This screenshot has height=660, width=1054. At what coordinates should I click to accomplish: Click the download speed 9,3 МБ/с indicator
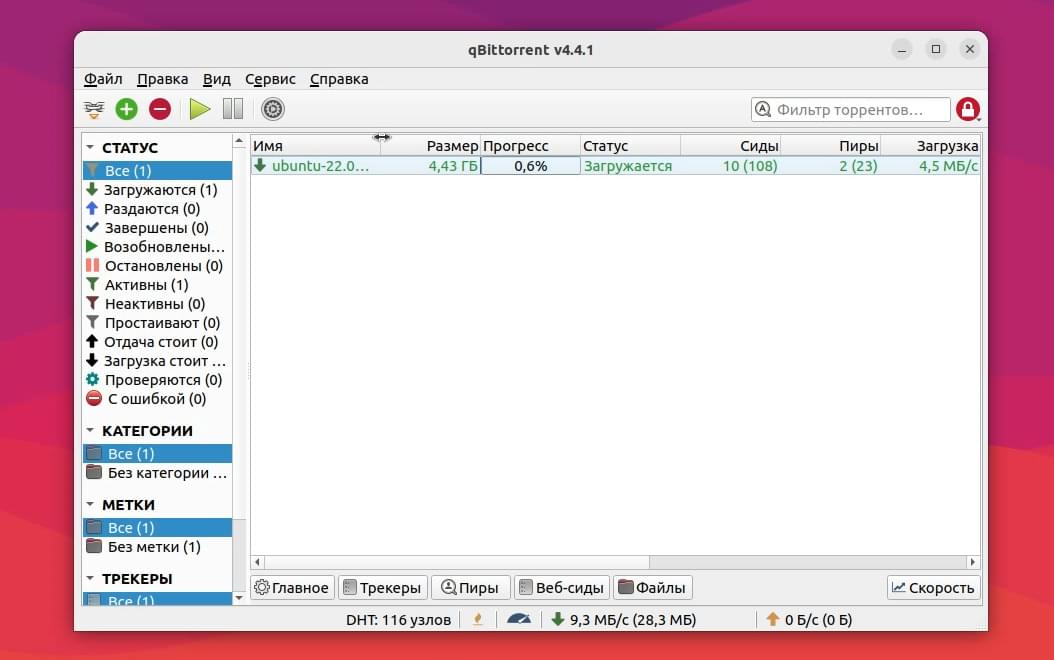tap(624, 619)
